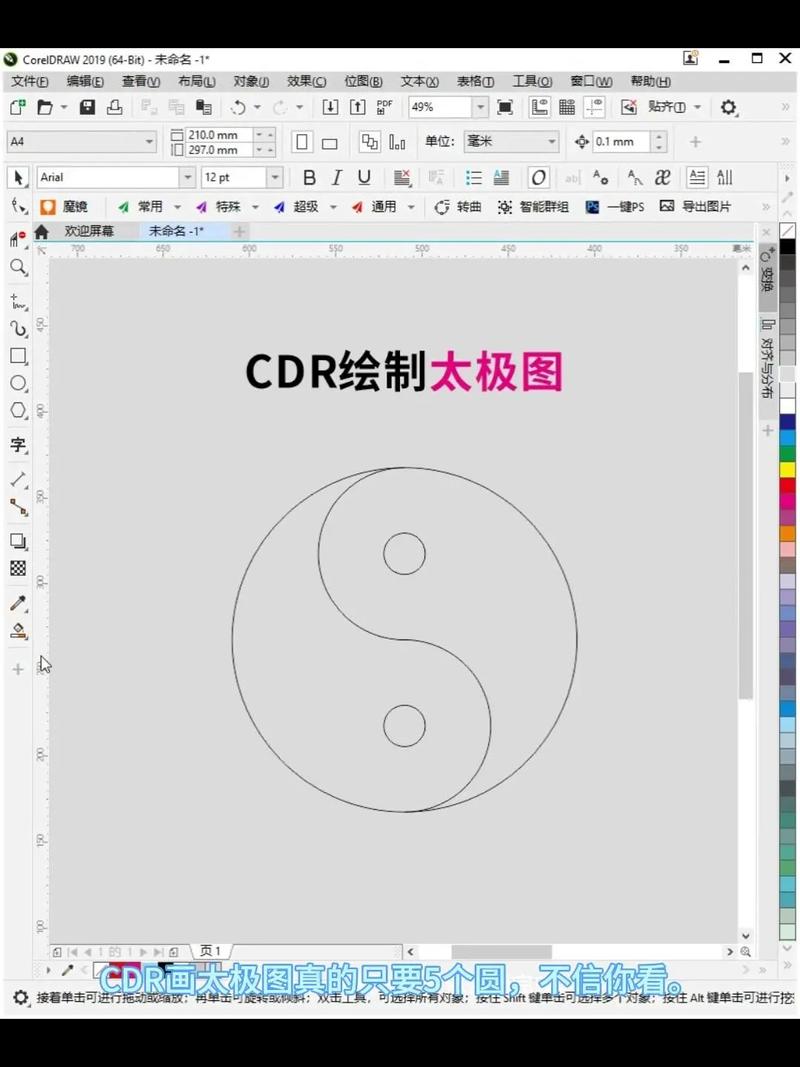Select the Pick tool

pyautogui.click(x=17, y=177)
